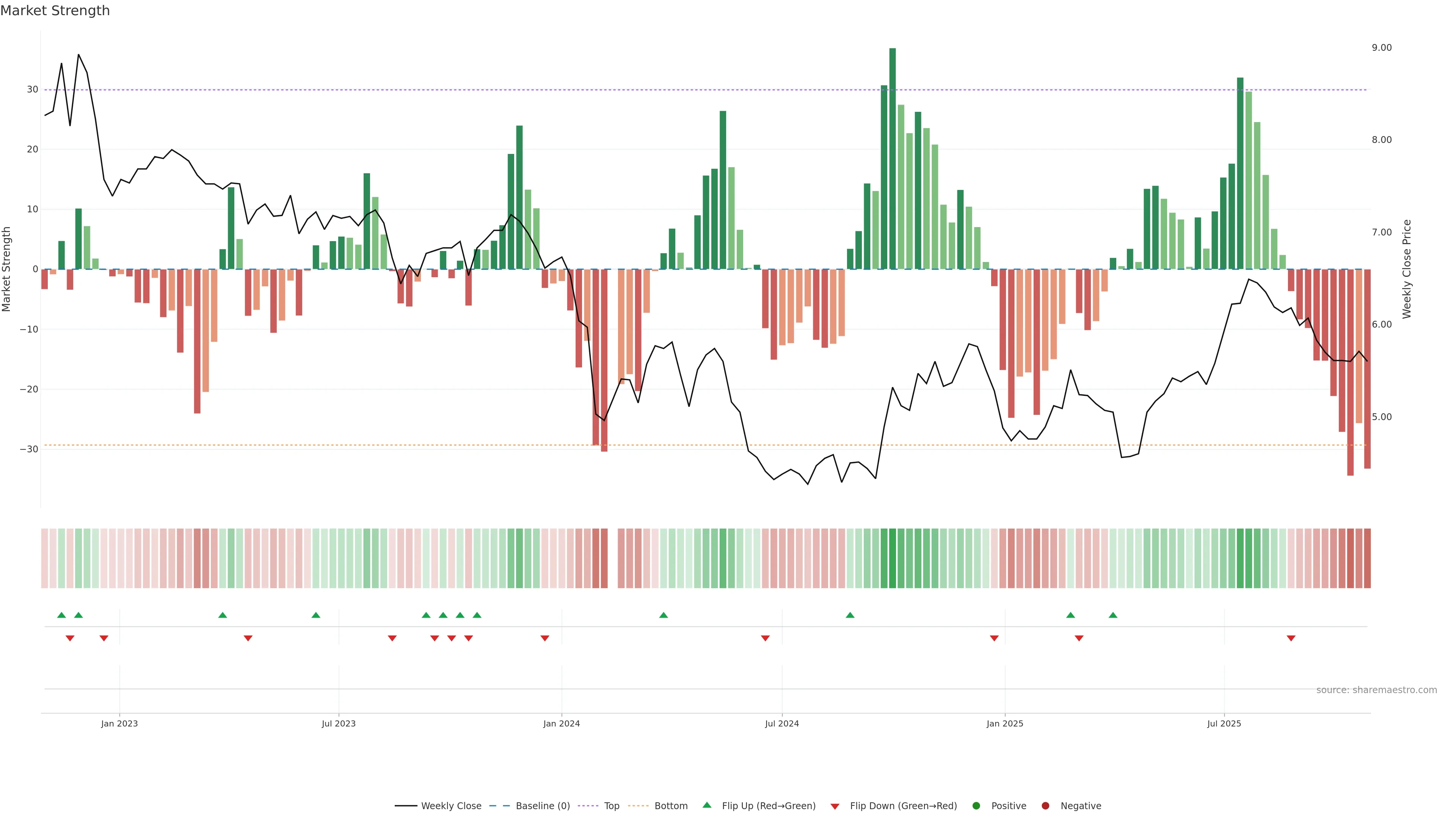The height and width of the screenshot is (819, 1456).
Task: Click the Flip Down red triangle legend icon
Action: pyautogui.click(x=835, y=806)
